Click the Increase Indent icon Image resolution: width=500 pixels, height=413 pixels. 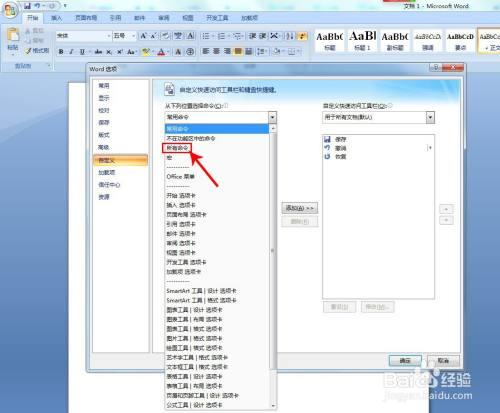tap(263, 36)
